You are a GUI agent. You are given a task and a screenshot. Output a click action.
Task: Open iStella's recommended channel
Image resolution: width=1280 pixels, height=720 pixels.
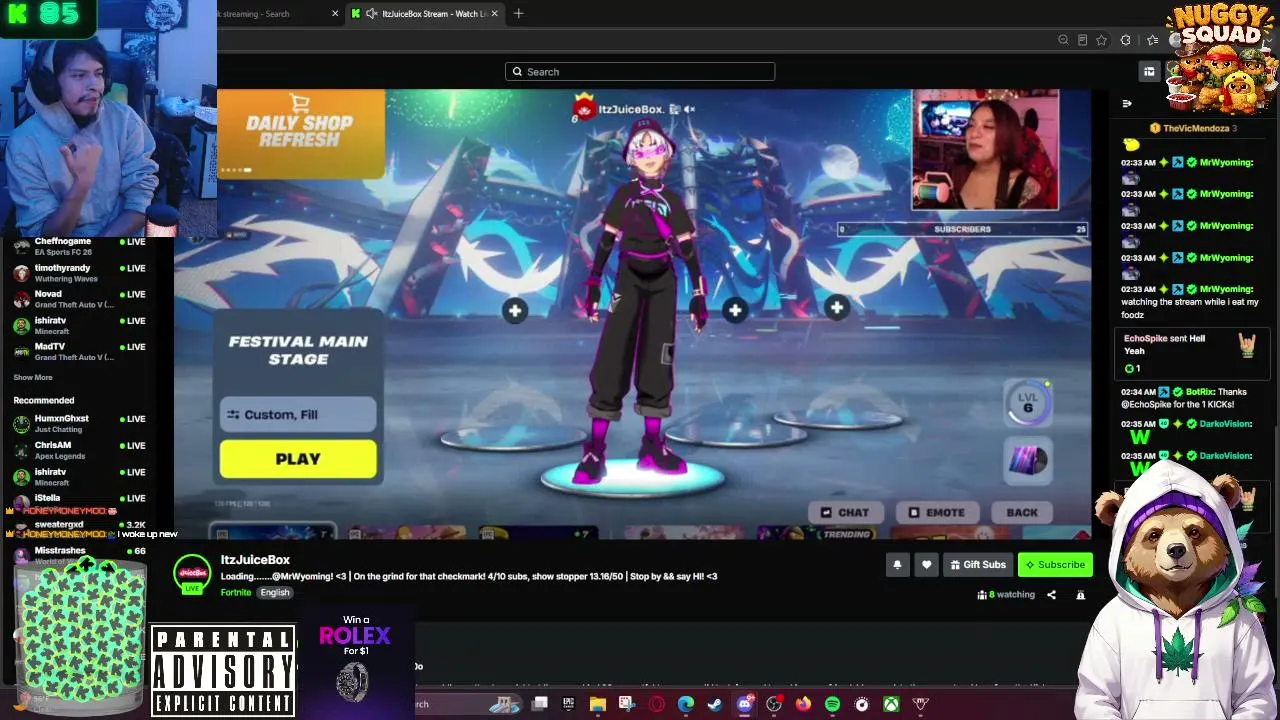click(80, 498)
